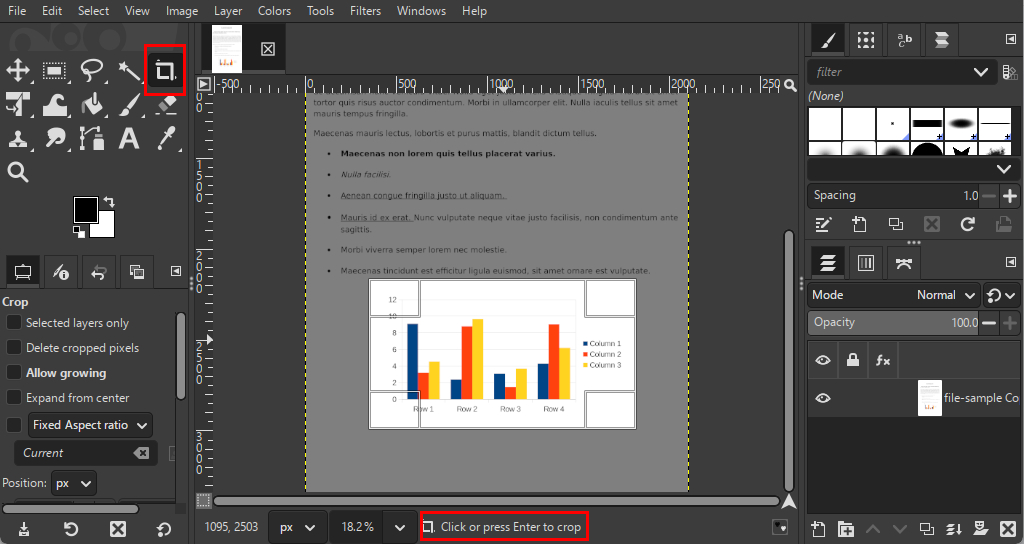Select the Eraser tool
Screen dimensions: 1024x544
click(x=167, y=104)
